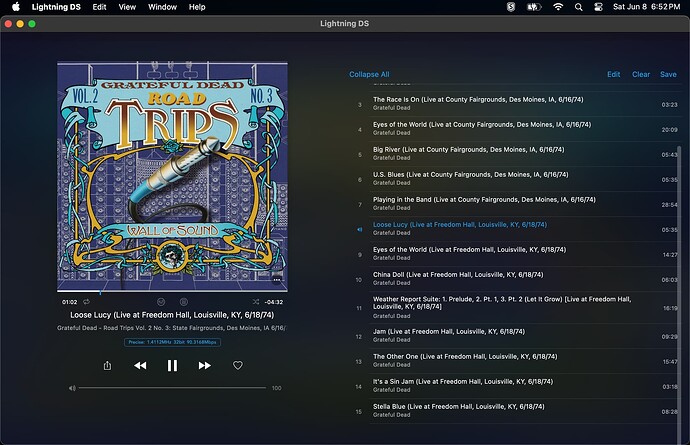Viewport: 690px width, 445px height.
Task: Click Edit in the queue header
Action: (613, 74)
